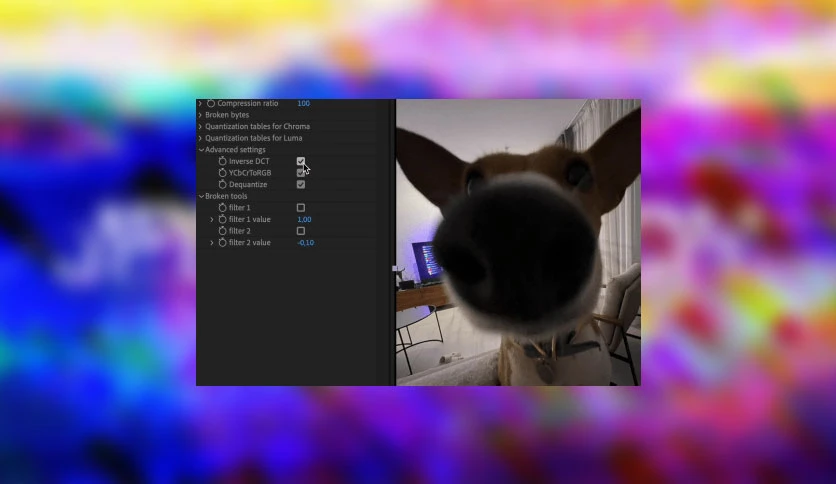Uncheck the Dequantize checkbox
Screen dimensions: 836x484
pos(301,184)
